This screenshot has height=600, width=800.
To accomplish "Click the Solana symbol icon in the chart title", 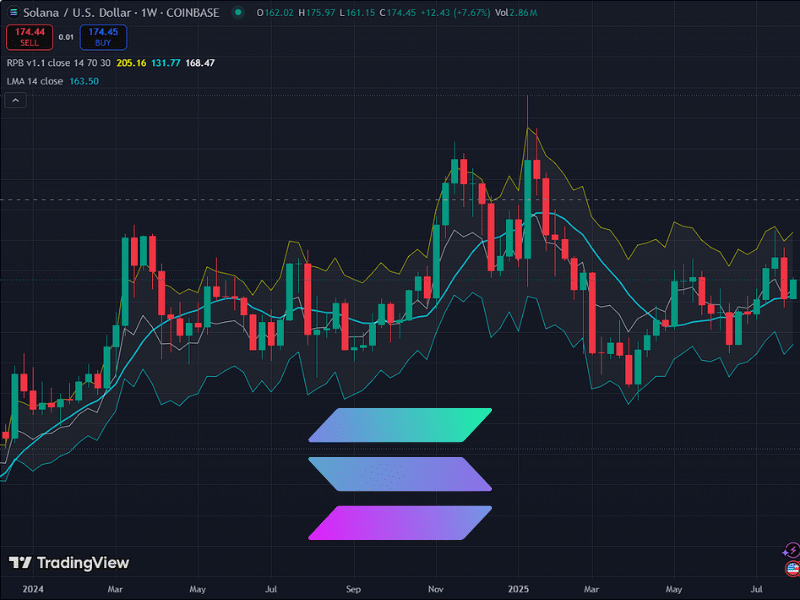I will [13, 12].
